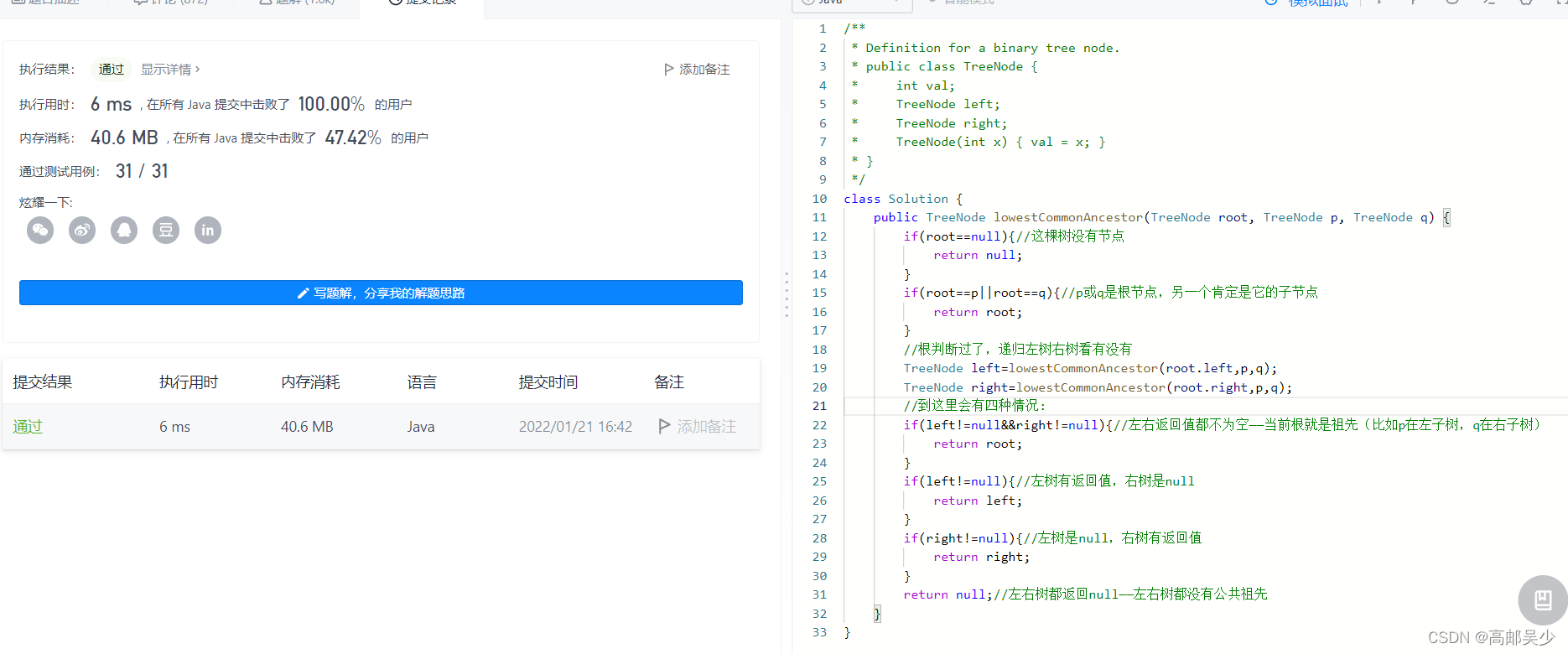Click the 31 / 31 test cases value
Viewport: 1568px width, 654px height.
pos(142,171)
